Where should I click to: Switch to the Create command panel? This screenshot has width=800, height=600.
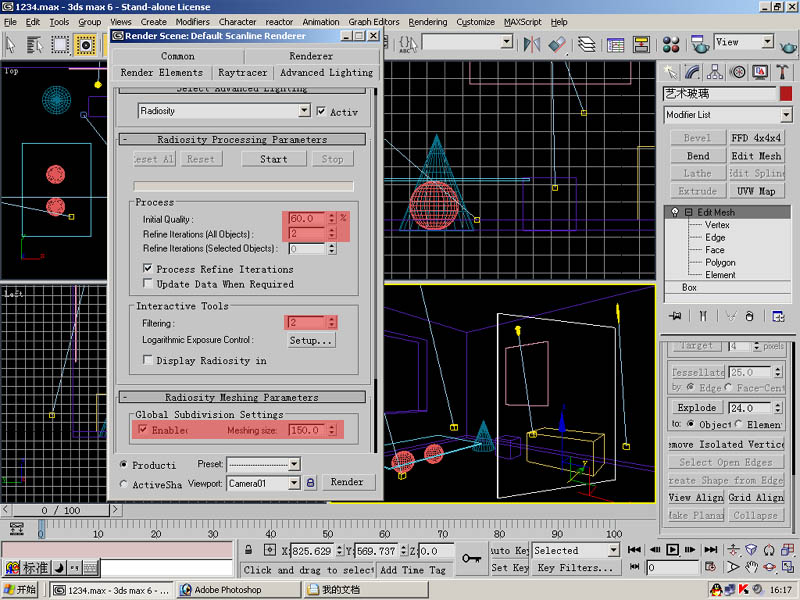(670, 72)
